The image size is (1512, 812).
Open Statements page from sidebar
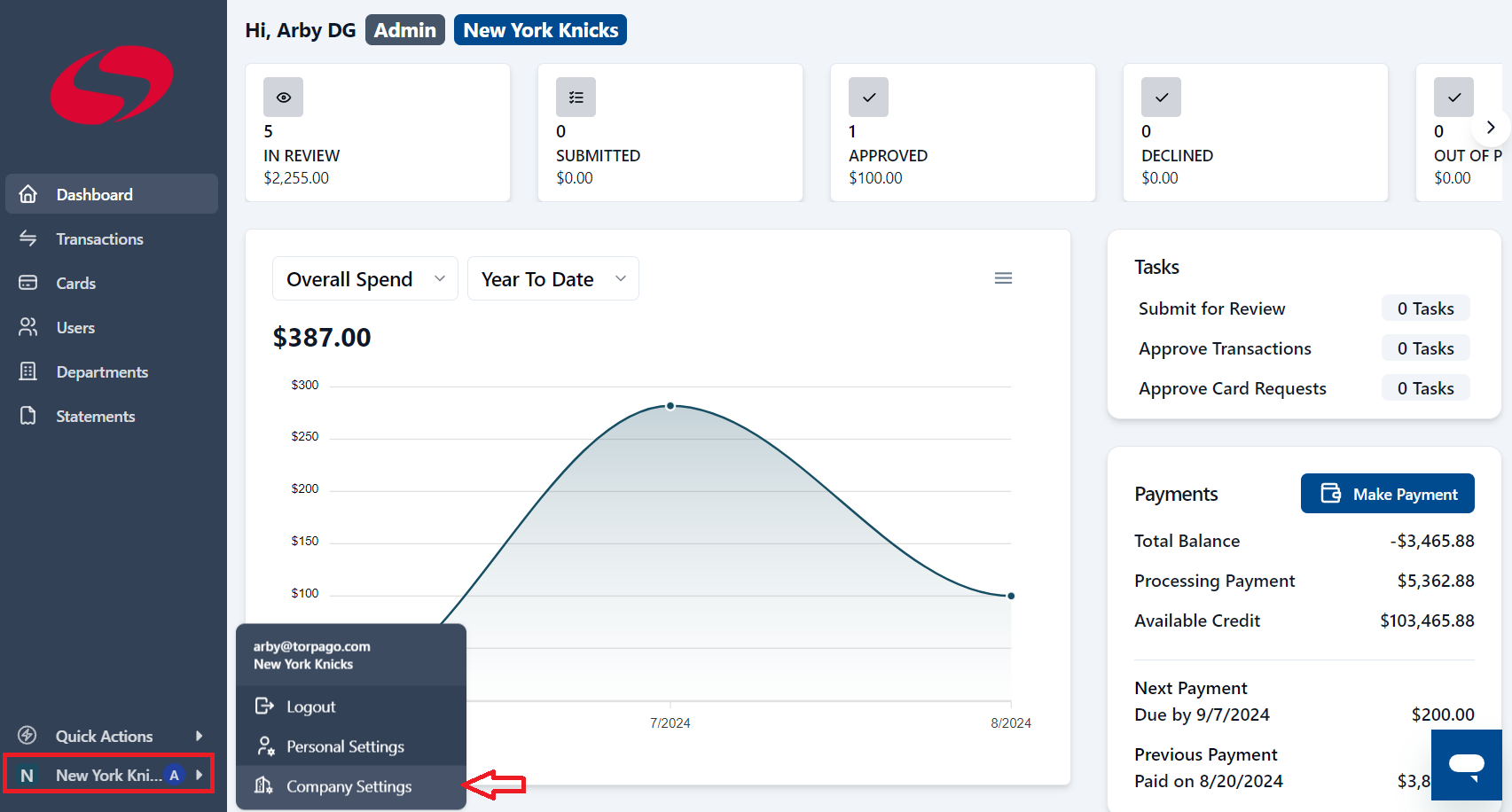(x=112, y=416)
